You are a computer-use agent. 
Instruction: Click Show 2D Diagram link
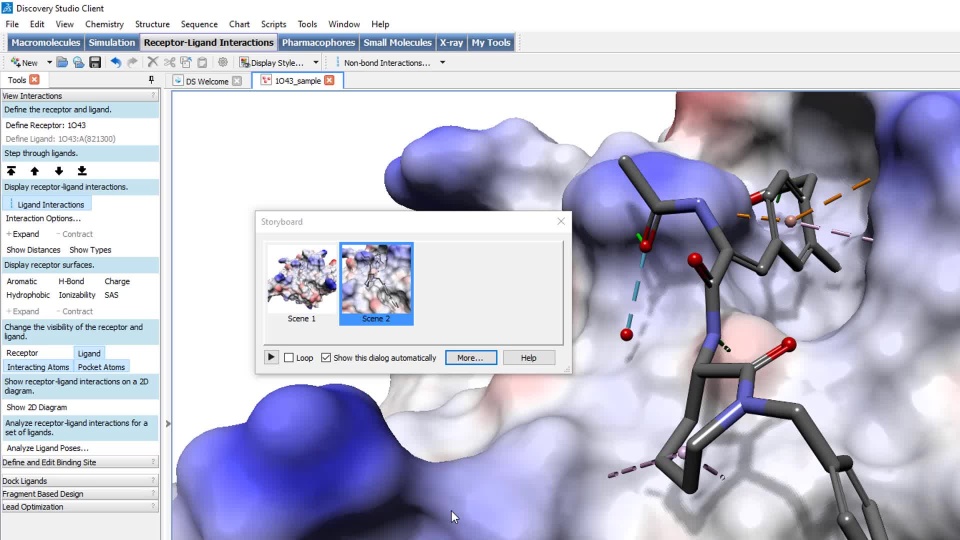pyautogui.click(x=37, y=407)
